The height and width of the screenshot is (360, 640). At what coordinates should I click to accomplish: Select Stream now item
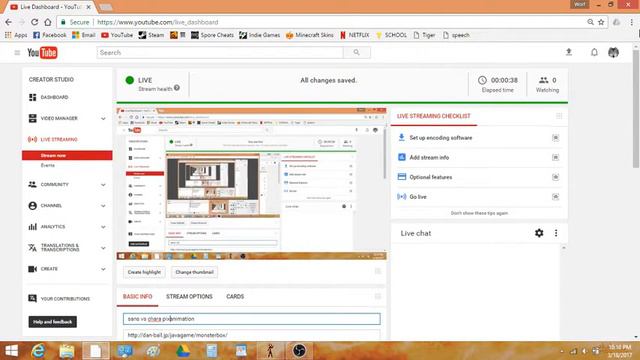(x=67, y=156)
